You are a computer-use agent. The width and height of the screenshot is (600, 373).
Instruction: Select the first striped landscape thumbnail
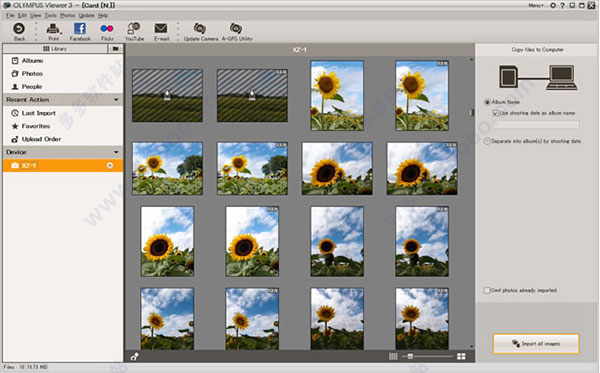click(x=168, y=96)
